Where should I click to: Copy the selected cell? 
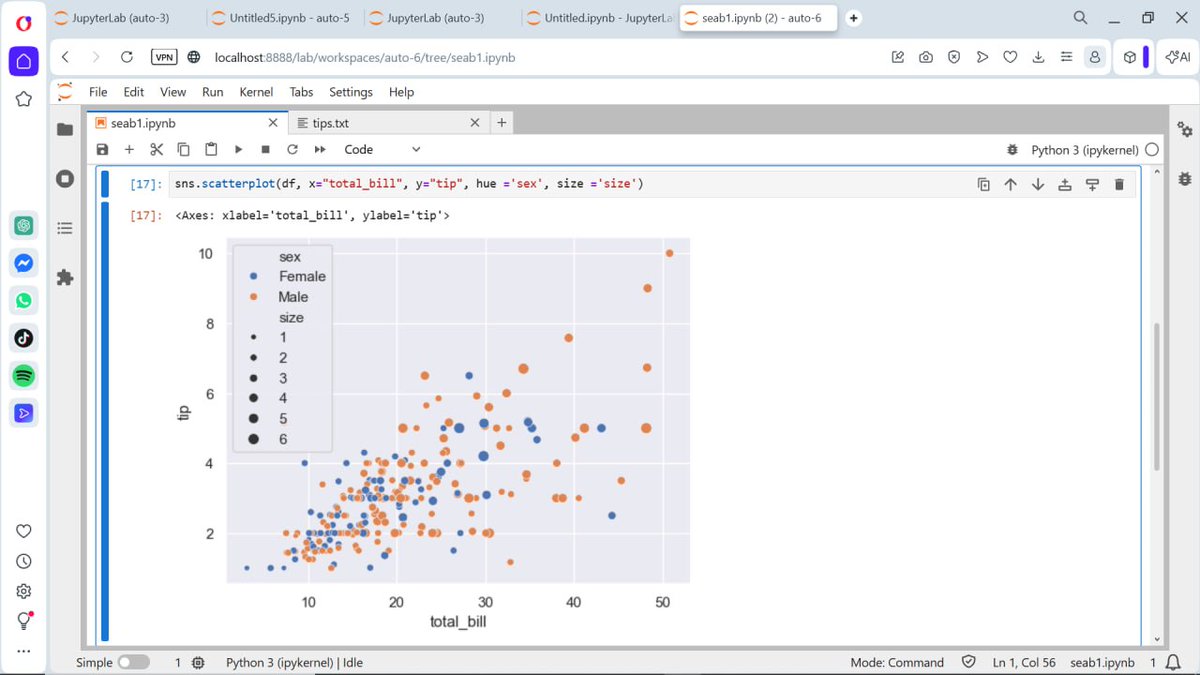click(x=183, y=149)
